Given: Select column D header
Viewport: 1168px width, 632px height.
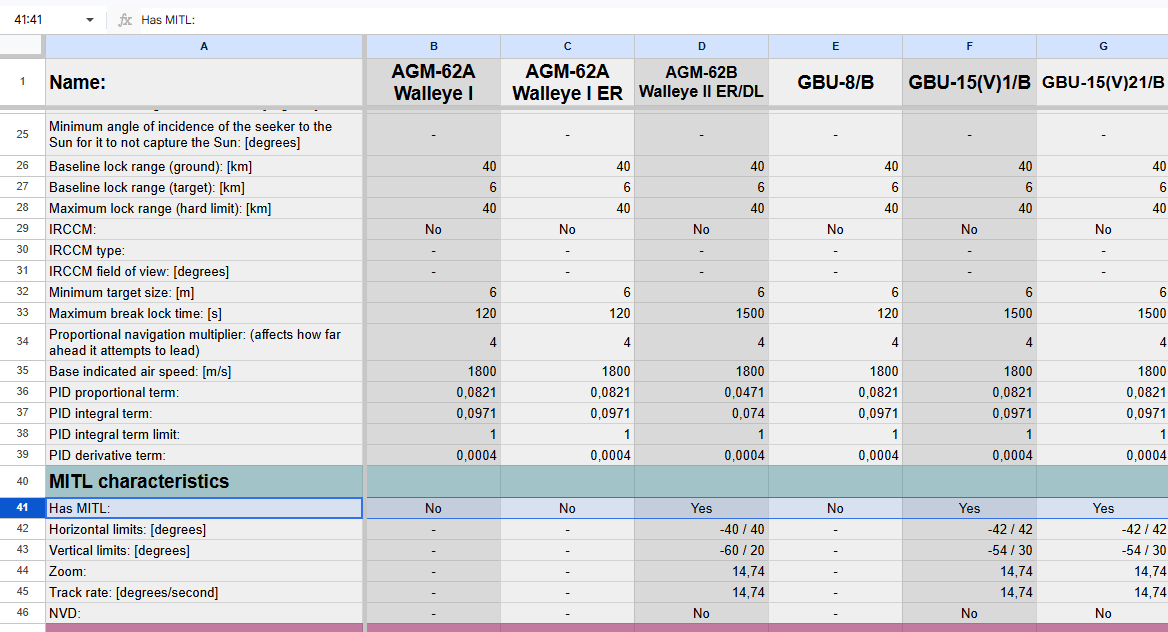Looking at the screenshot, I should (x=702, y=46).
